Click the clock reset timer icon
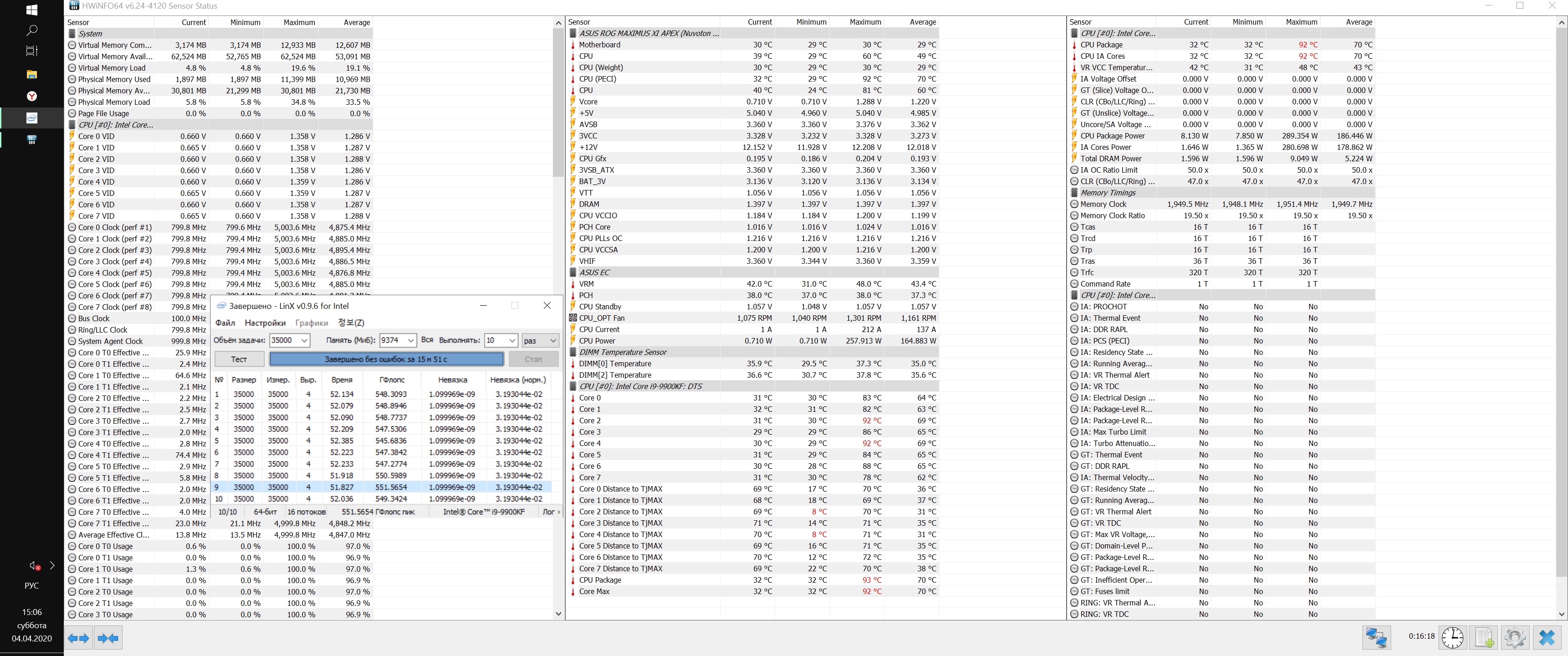Screen dimensions: 1568x656 tap(1452, 637)
